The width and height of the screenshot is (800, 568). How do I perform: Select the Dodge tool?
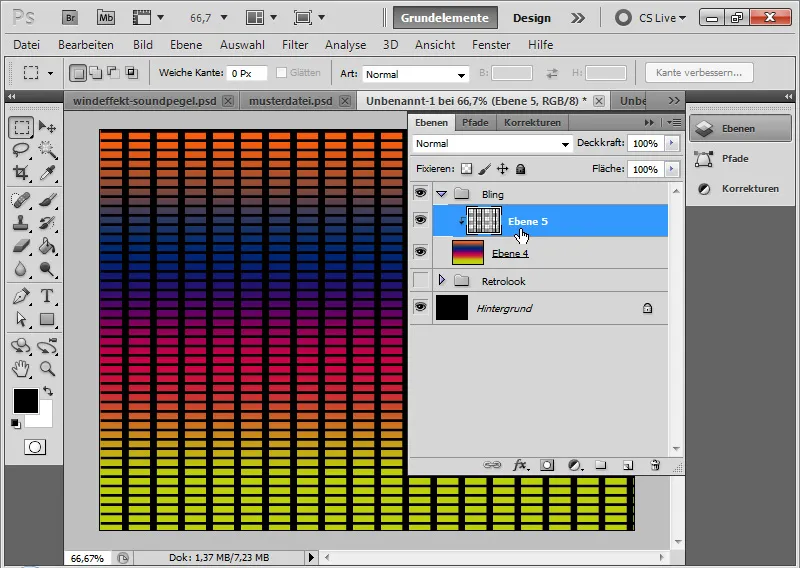(x=47, y=269)
